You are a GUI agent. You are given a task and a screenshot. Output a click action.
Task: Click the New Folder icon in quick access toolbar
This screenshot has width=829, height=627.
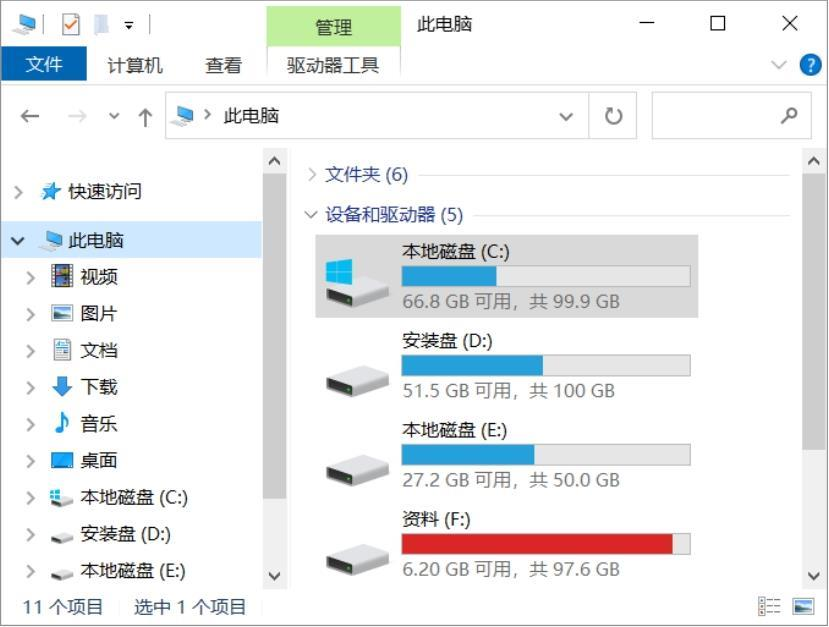(101, 24)
